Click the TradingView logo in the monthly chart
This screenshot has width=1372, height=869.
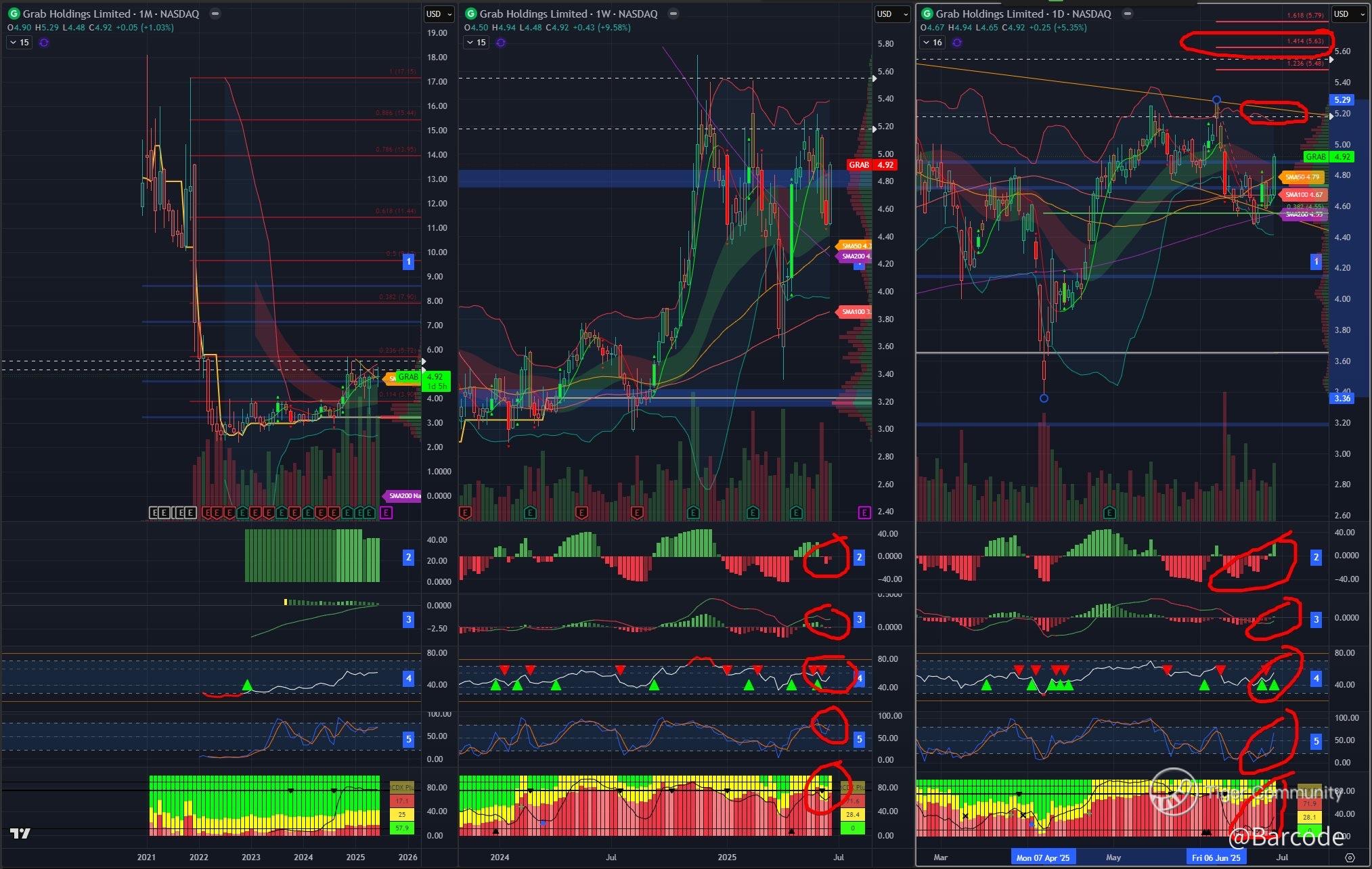pos(20,833)
